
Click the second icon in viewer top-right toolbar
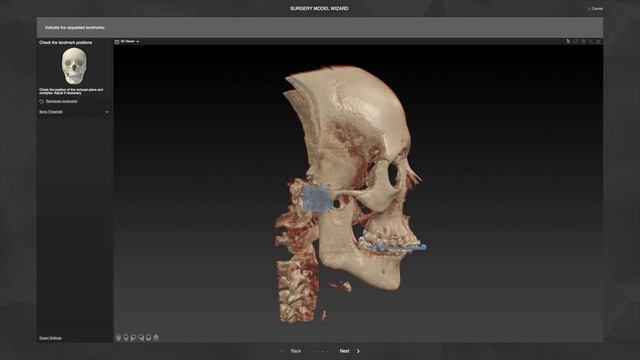(576, 41)
